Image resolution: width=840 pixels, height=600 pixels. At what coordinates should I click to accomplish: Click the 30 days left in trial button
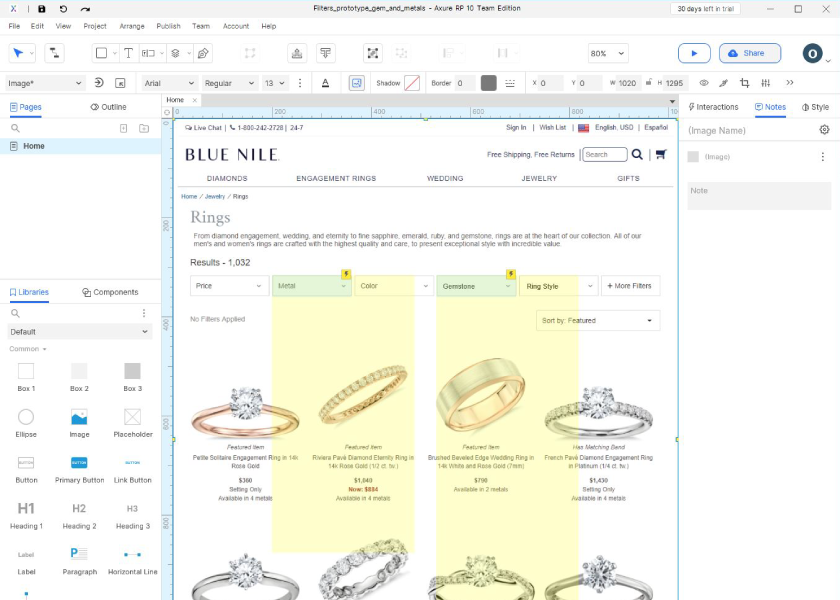click(x=705, y=9)
